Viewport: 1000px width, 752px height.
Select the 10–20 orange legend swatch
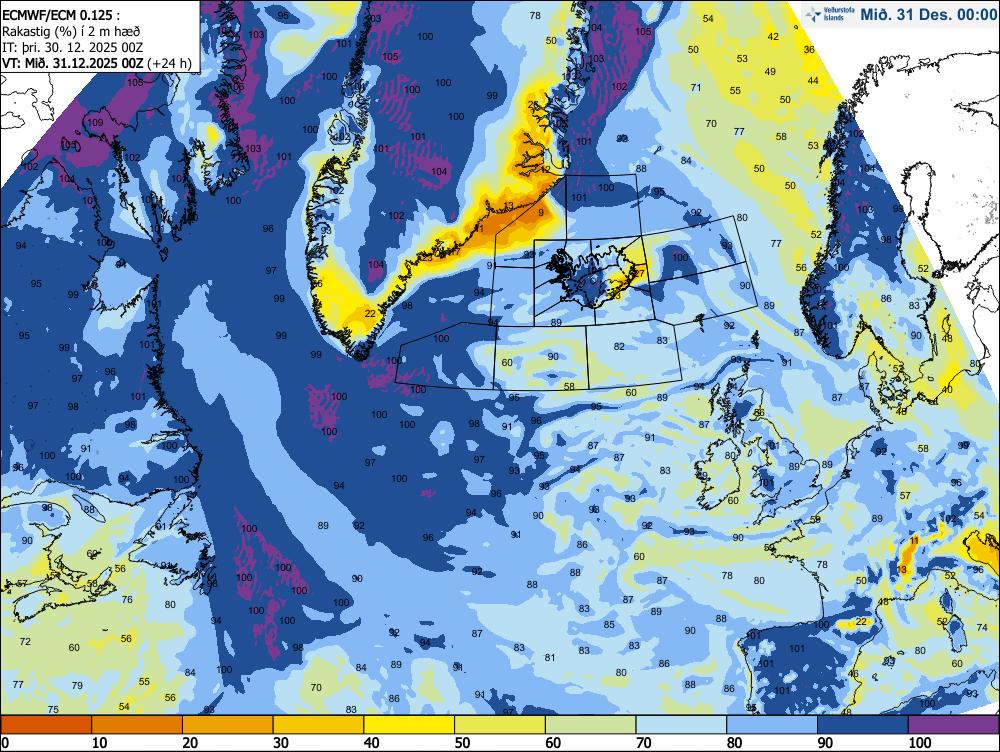coord(137,724)
